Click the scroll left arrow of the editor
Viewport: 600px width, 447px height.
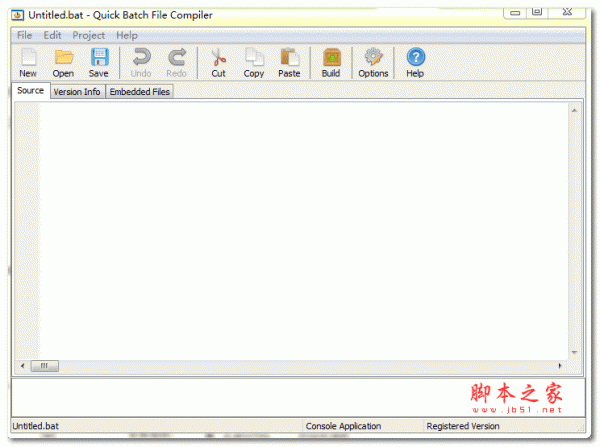pyautogui.click(x=23, y=366)
